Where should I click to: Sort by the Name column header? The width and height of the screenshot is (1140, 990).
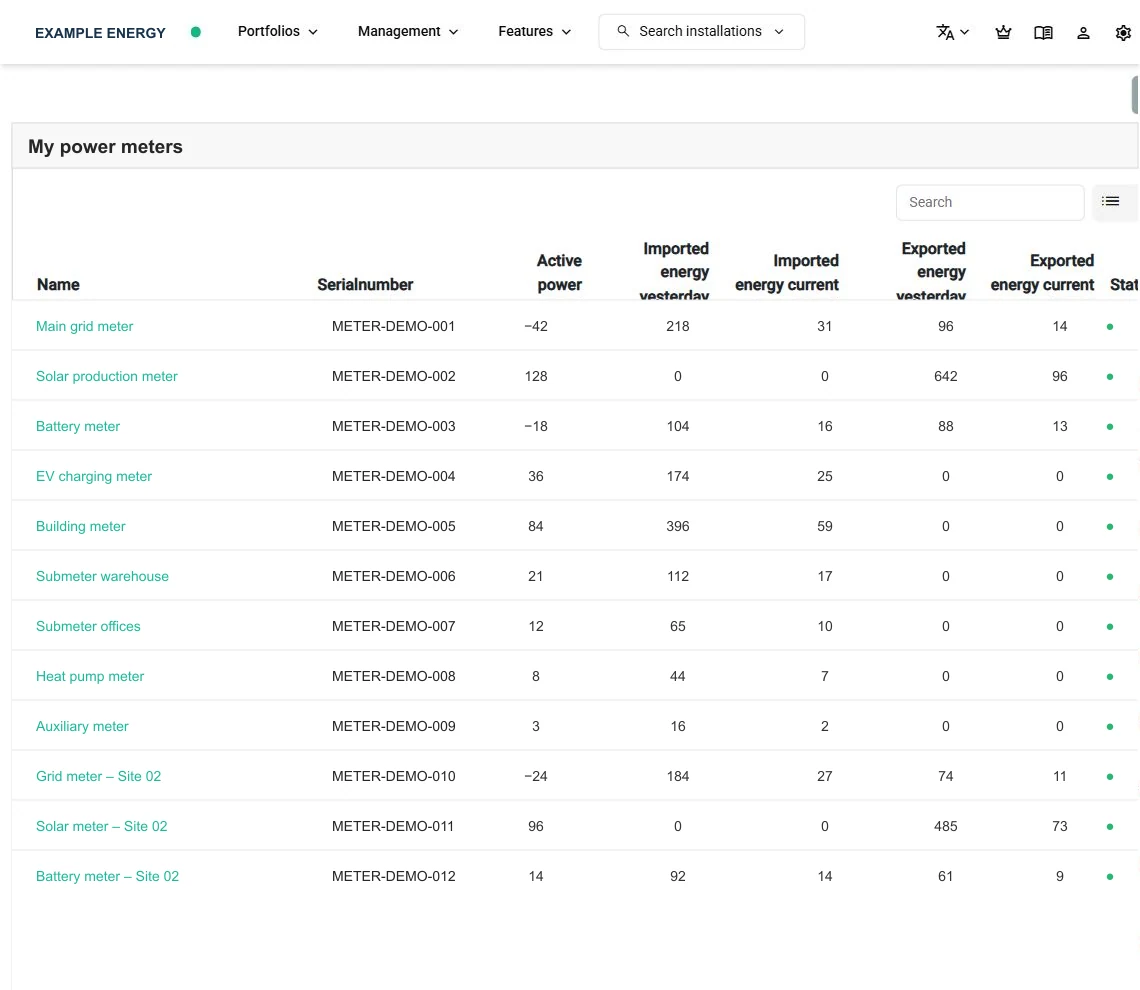[x=58, y=284]
